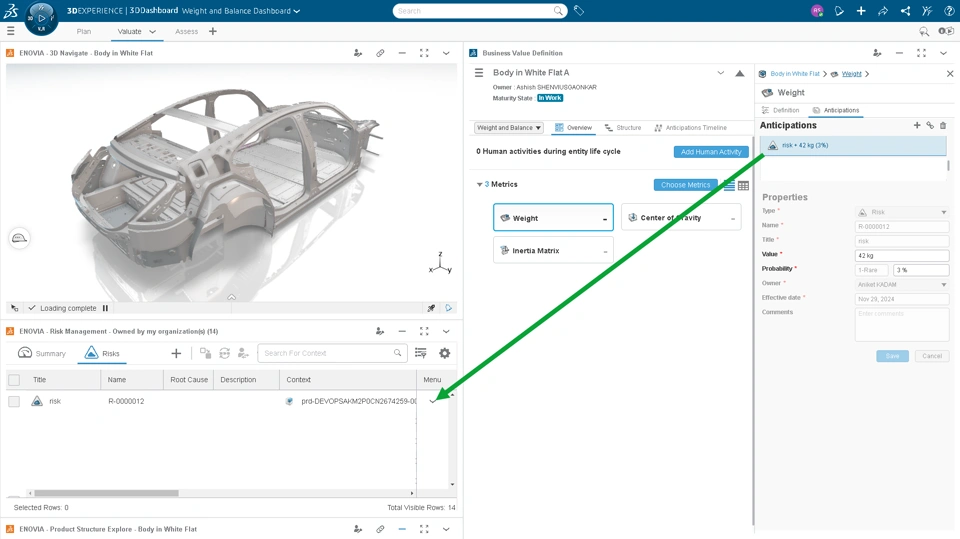Switch to the Assess tab

click(x=186, y=31)
